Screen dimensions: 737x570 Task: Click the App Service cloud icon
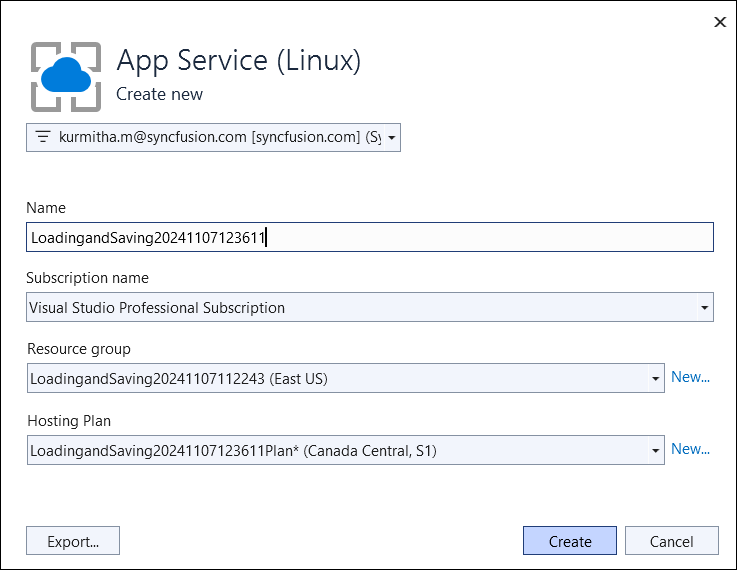66,77
